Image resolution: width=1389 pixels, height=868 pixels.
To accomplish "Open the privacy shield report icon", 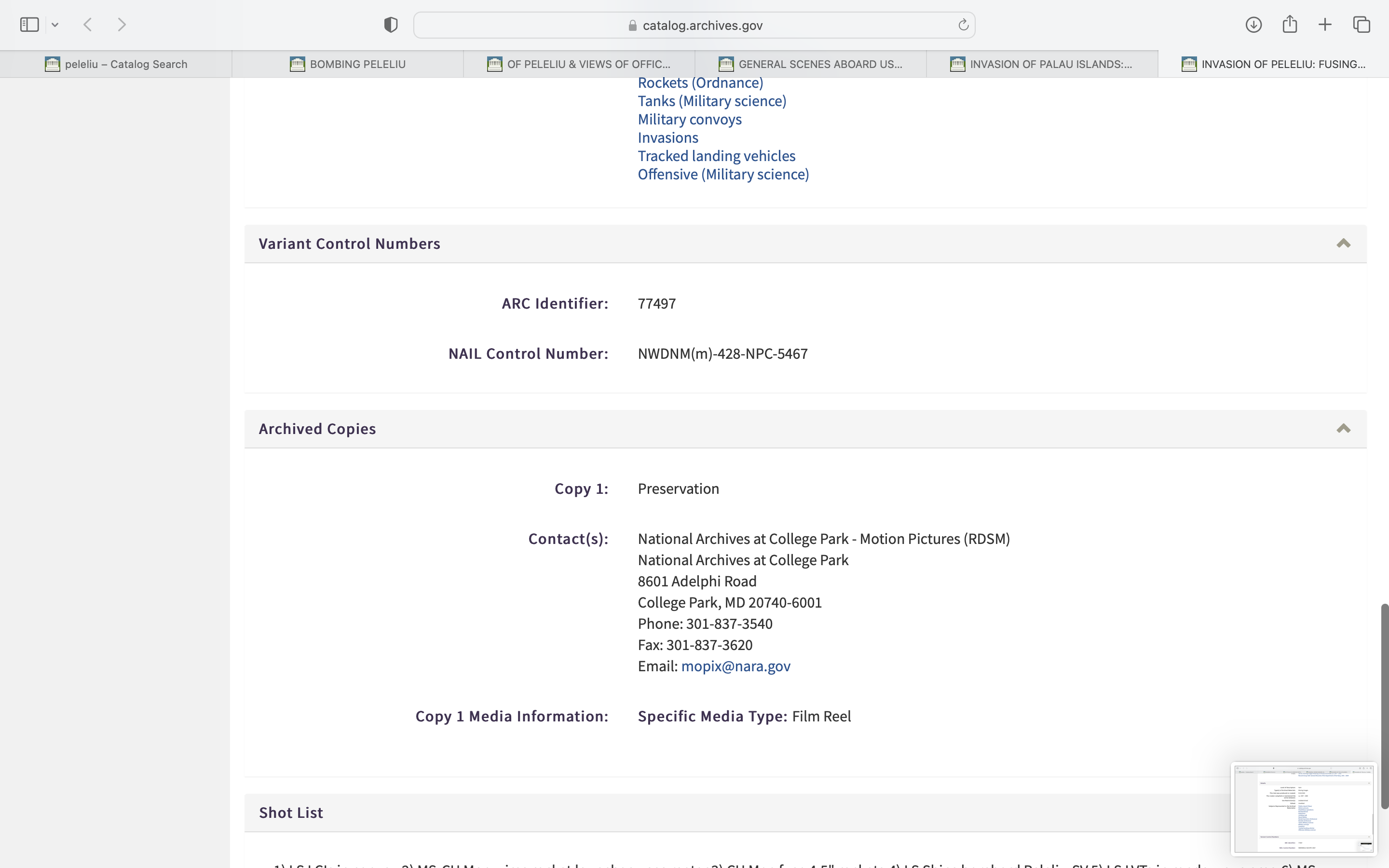I will click(391, 25).
